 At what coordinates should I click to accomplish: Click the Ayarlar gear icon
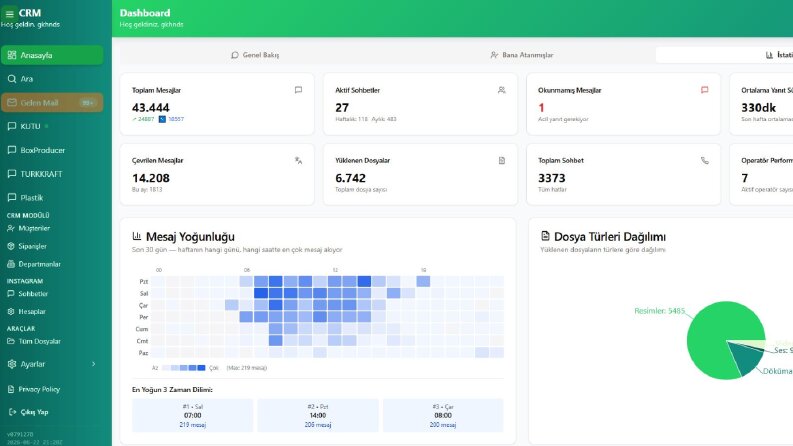pyautogui.click(x=12, y=364)
